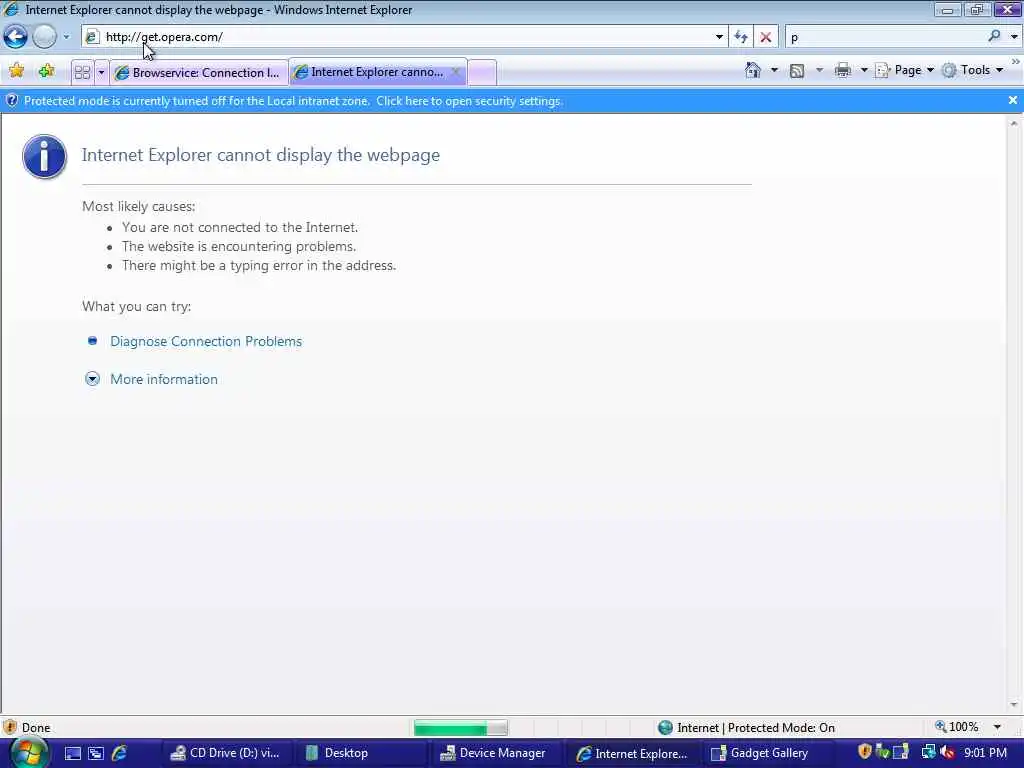Click the 9:01 PM system clock

[x=985, y=752]
